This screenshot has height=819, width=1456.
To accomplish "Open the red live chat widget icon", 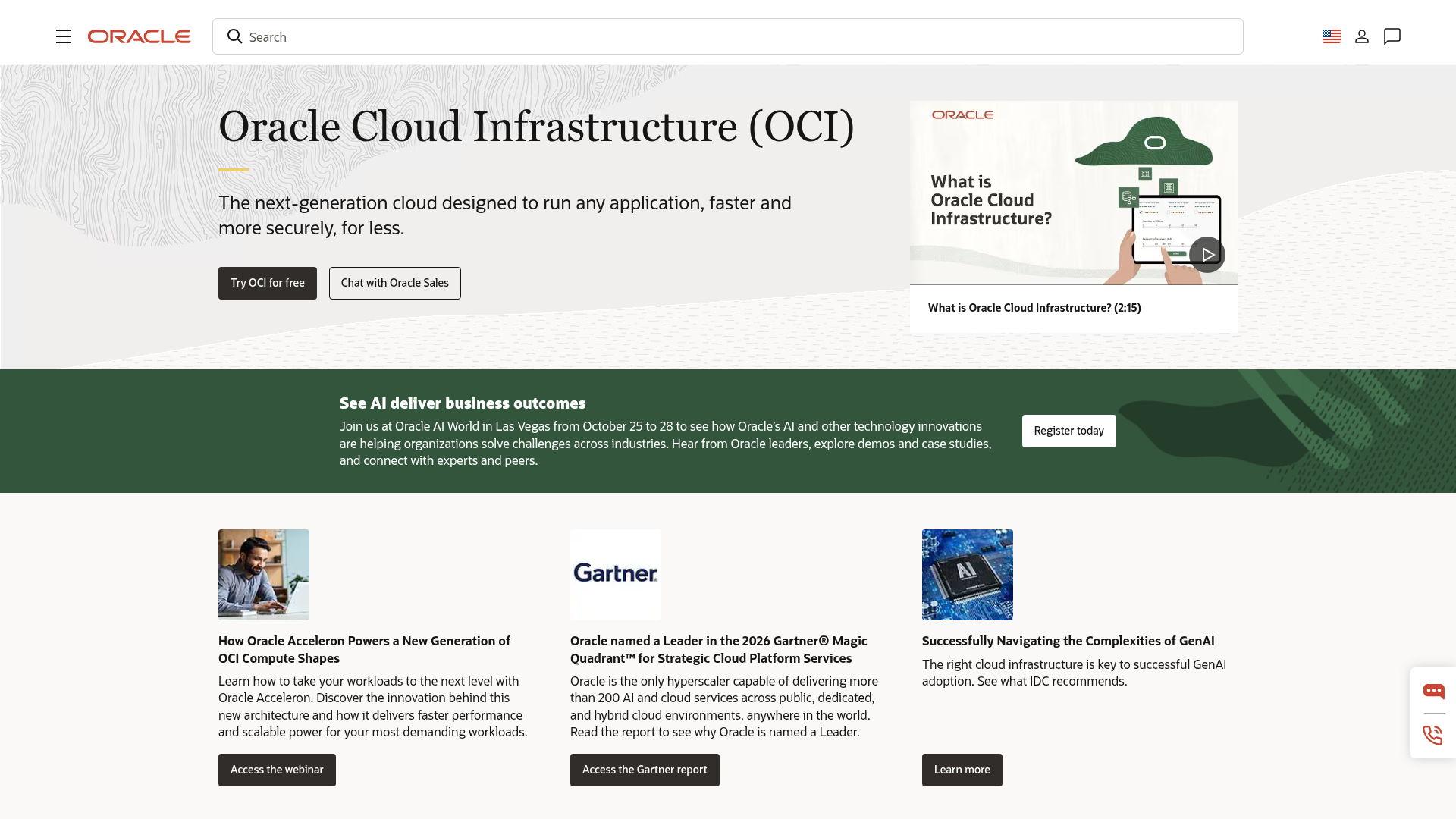I will pyautogui.click(x=1434, y=691).
